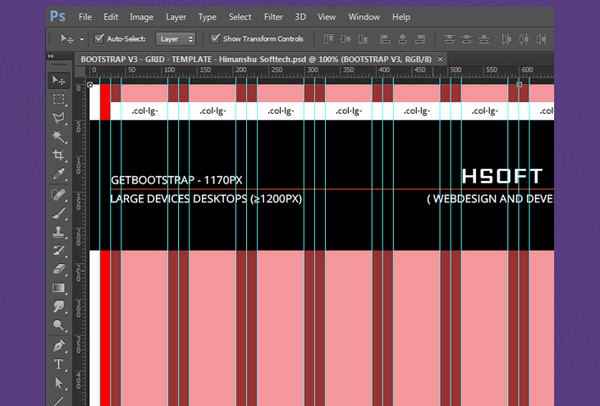The width and height of the screenshot is (600, 406).
Task: Open the File menu
Action: (85, 17)
